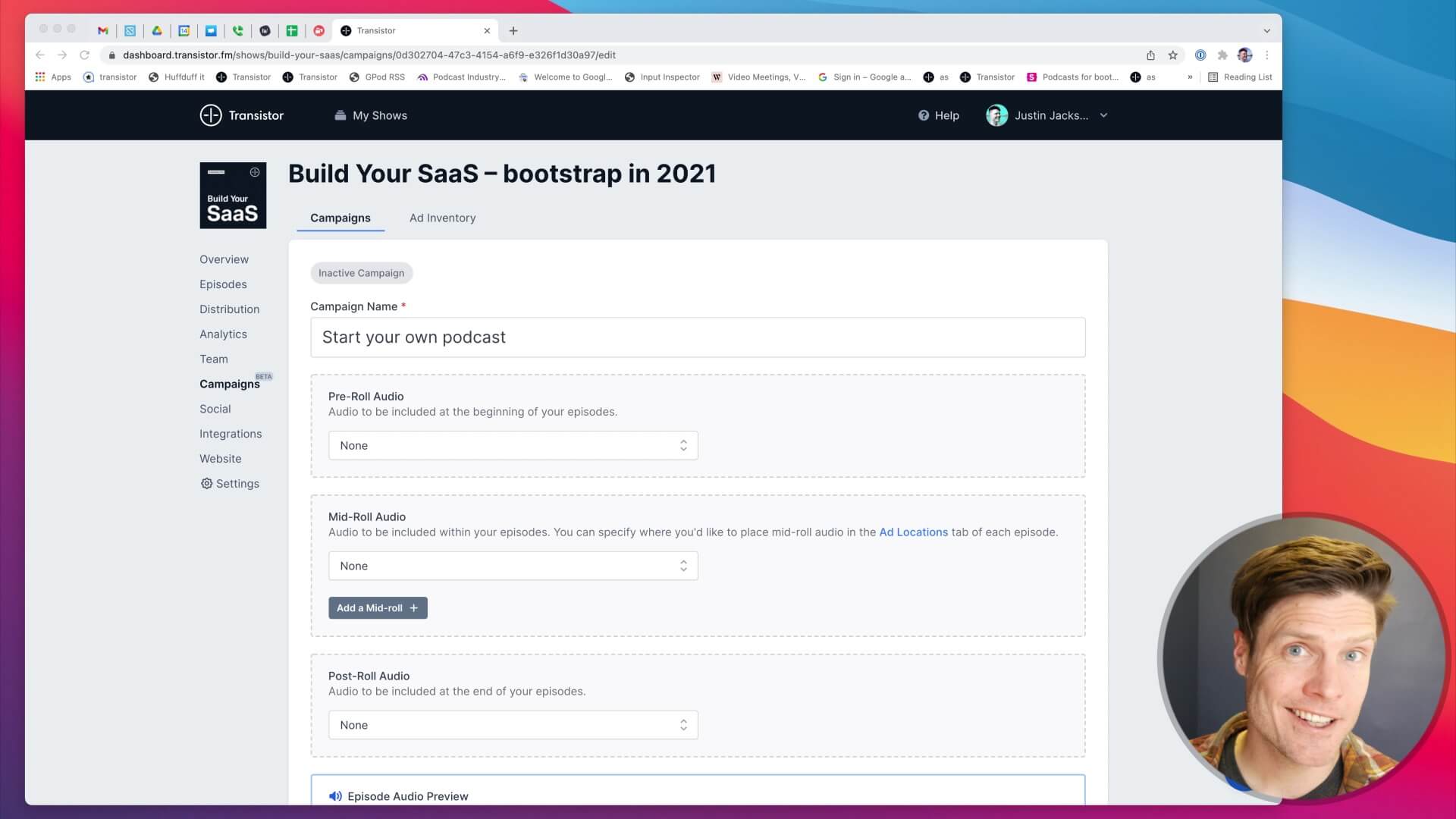Click the Settings gear icon in sidebar

(x=206, y=484)
